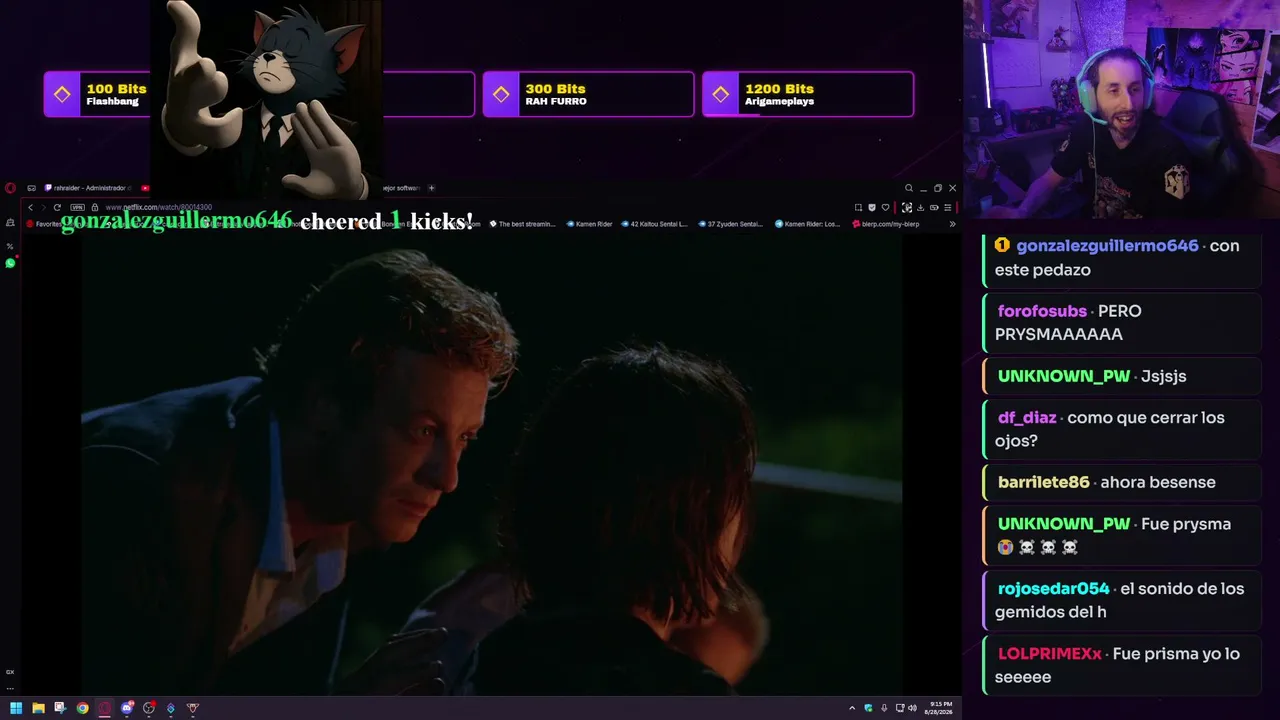This screenshot has width=1280, height=720.
Task: Open the 'Kamen Rider' bookmark
Action: click(589, 224)
